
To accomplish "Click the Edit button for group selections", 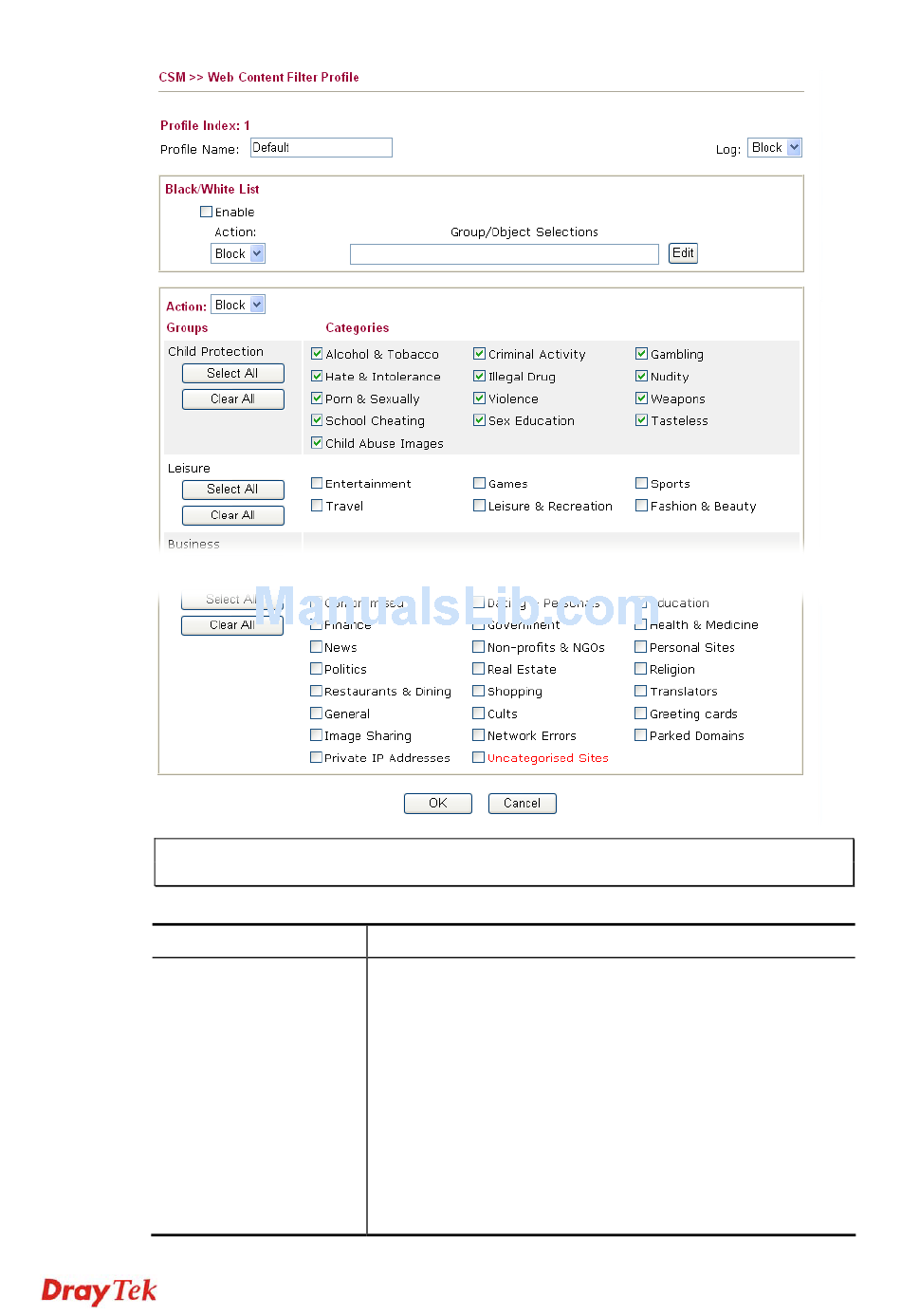I will tap(683, 253).
